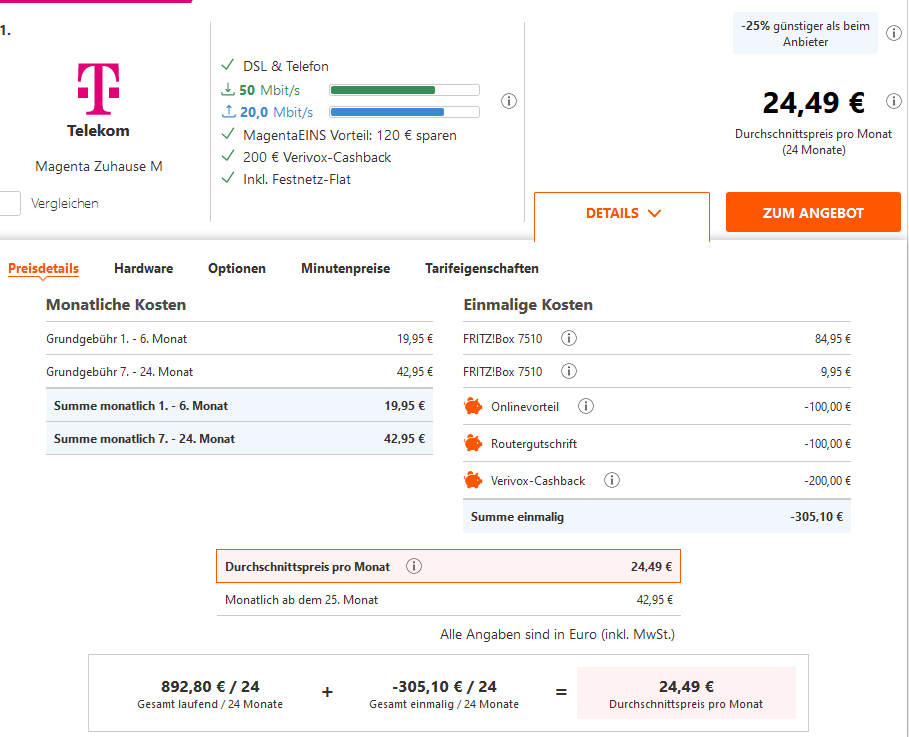Click the Monatliche Kosten heading
This screenshot has height=737, width=909.
(116, 304)
